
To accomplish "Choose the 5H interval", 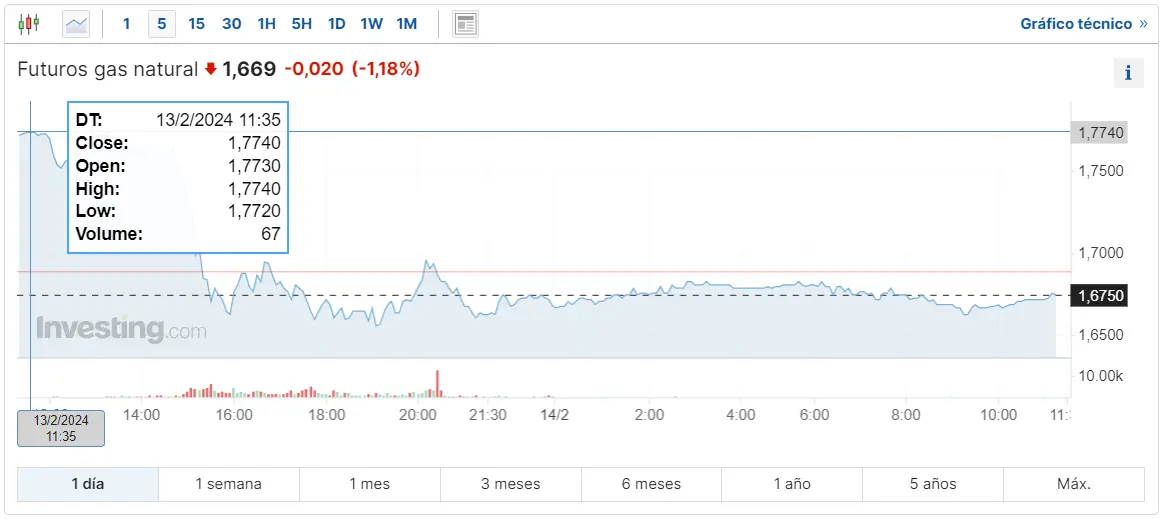I will (302, 23).
